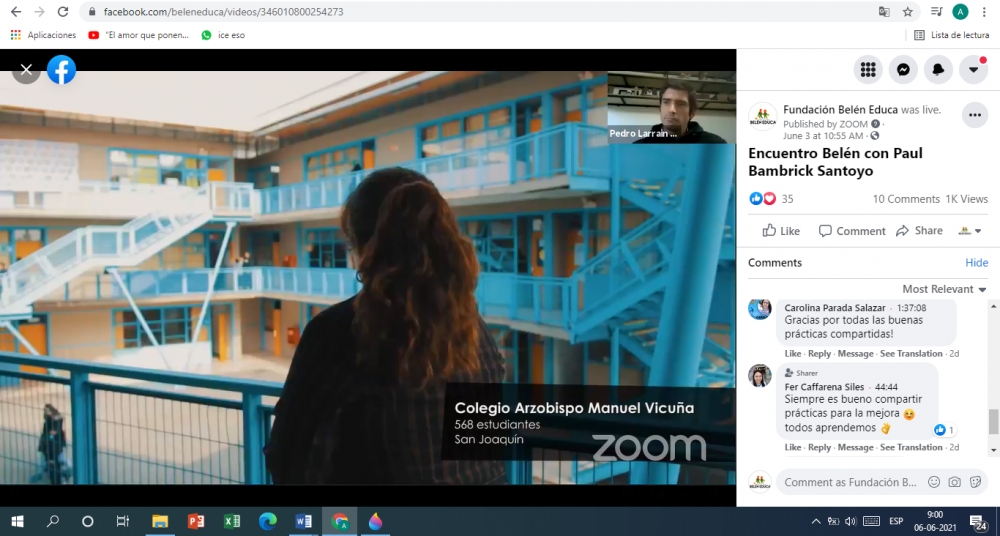Open Excel from taskbar

click(232, 521)
